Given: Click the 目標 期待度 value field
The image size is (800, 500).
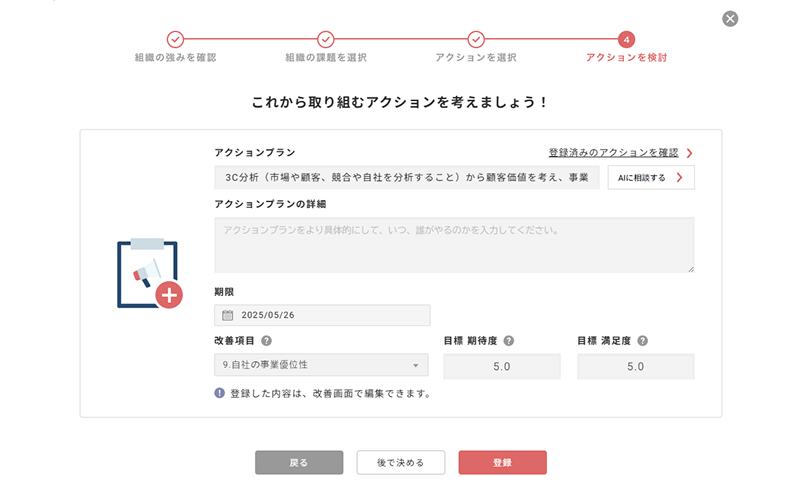Looking at the screenshot, I should tap(502, 366).
